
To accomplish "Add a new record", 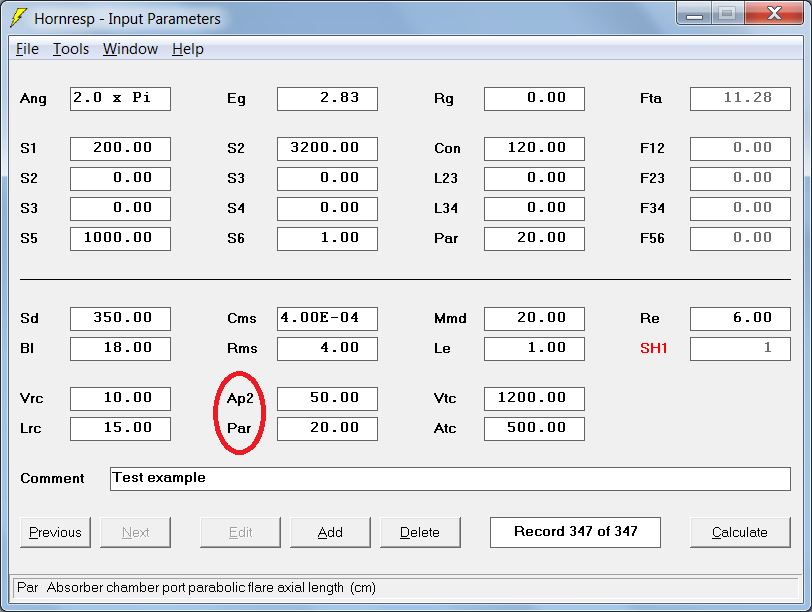I will click(330, 532).
